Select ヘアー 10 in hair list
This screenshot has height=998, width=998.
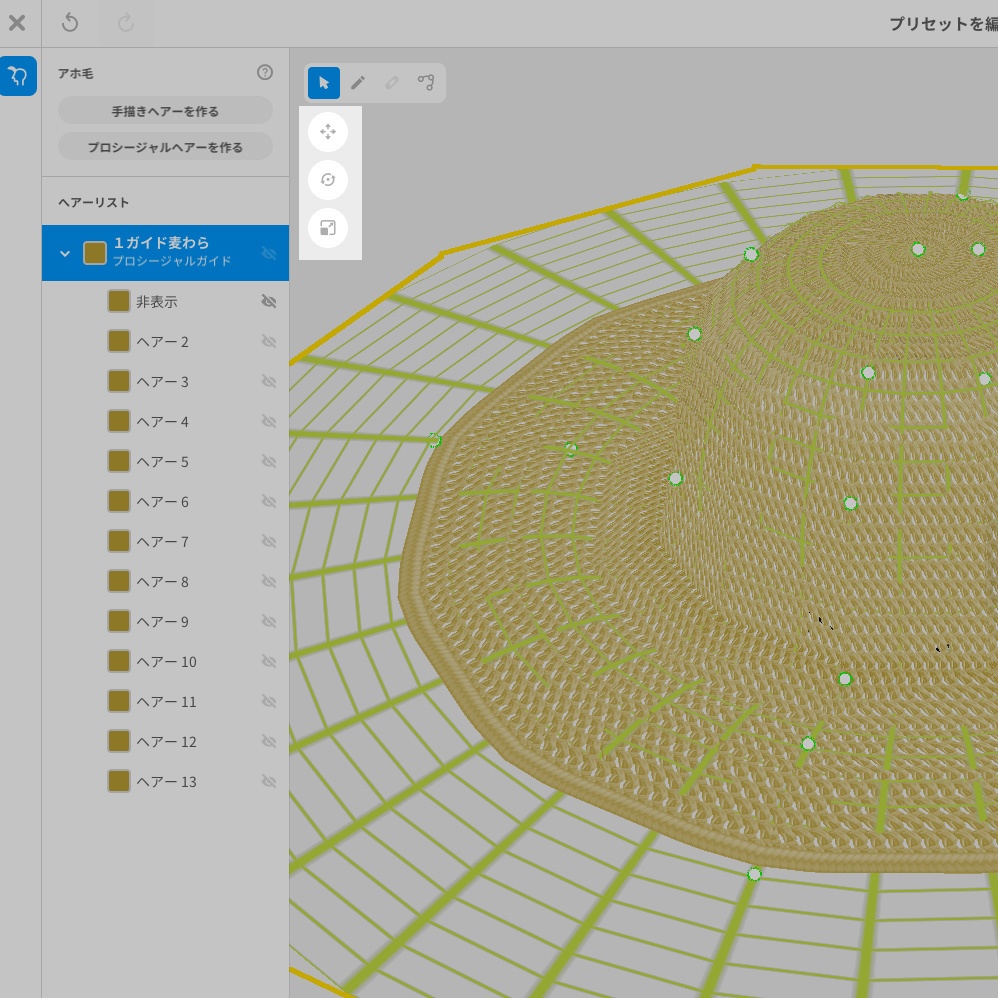coord(165,661)
